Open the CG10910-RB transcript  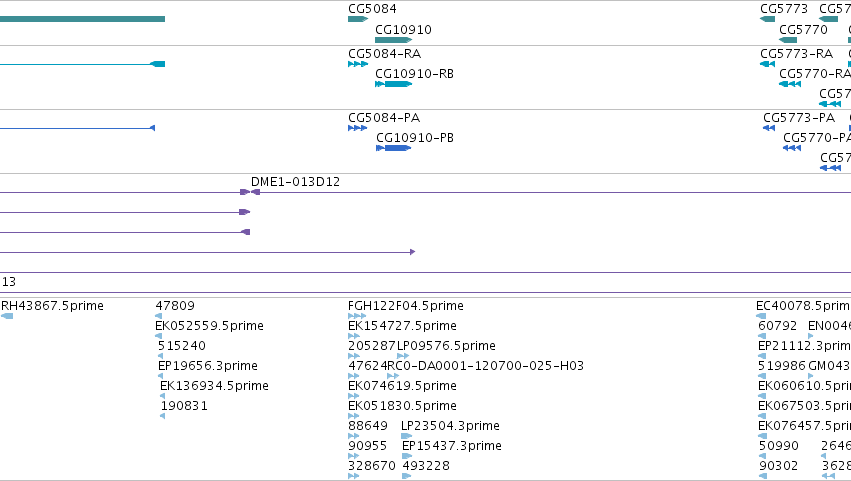pos(393,84)
